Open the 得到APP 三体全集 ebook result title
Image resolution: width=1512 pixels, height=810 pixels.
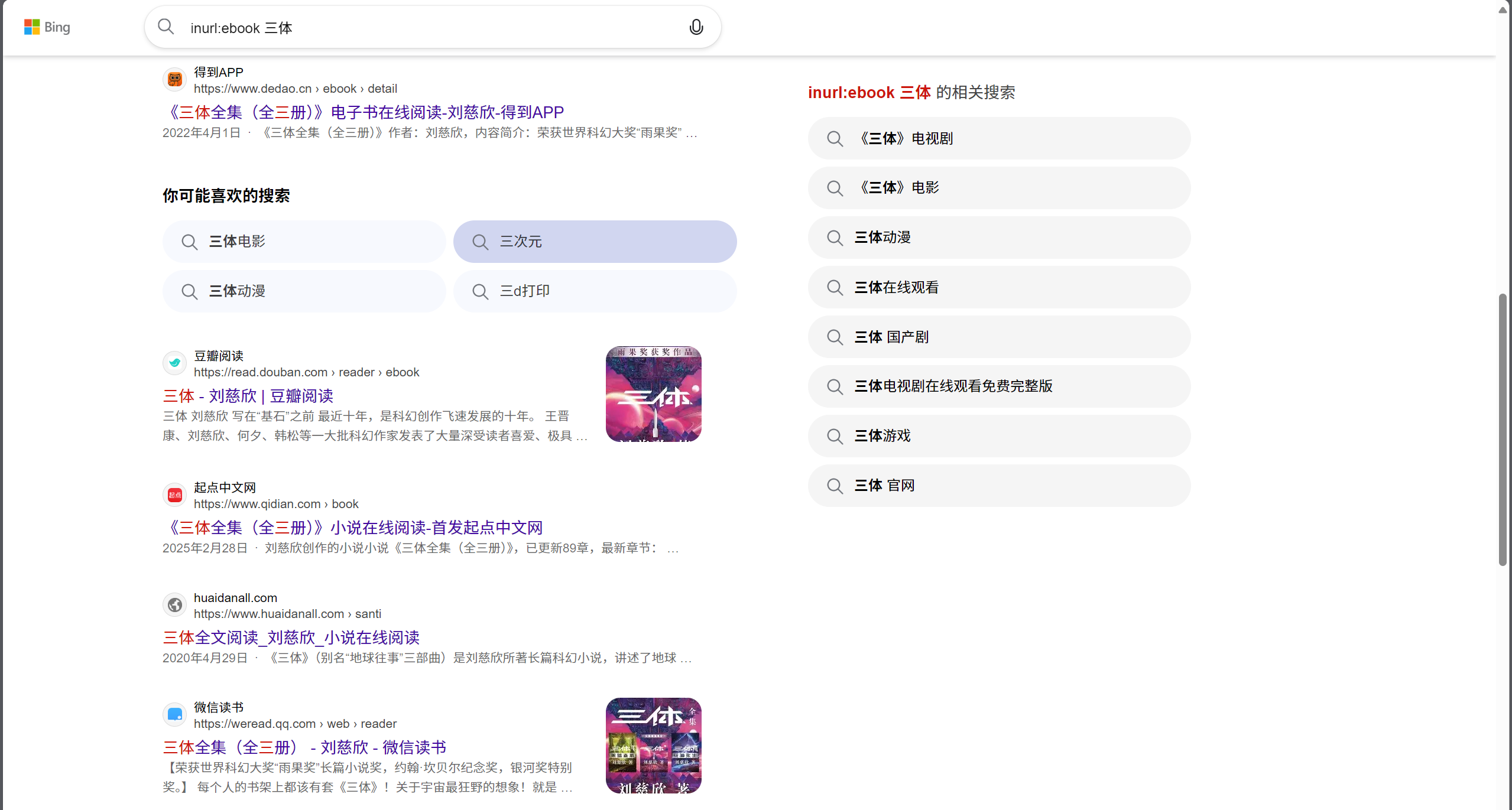click(363, 112)
